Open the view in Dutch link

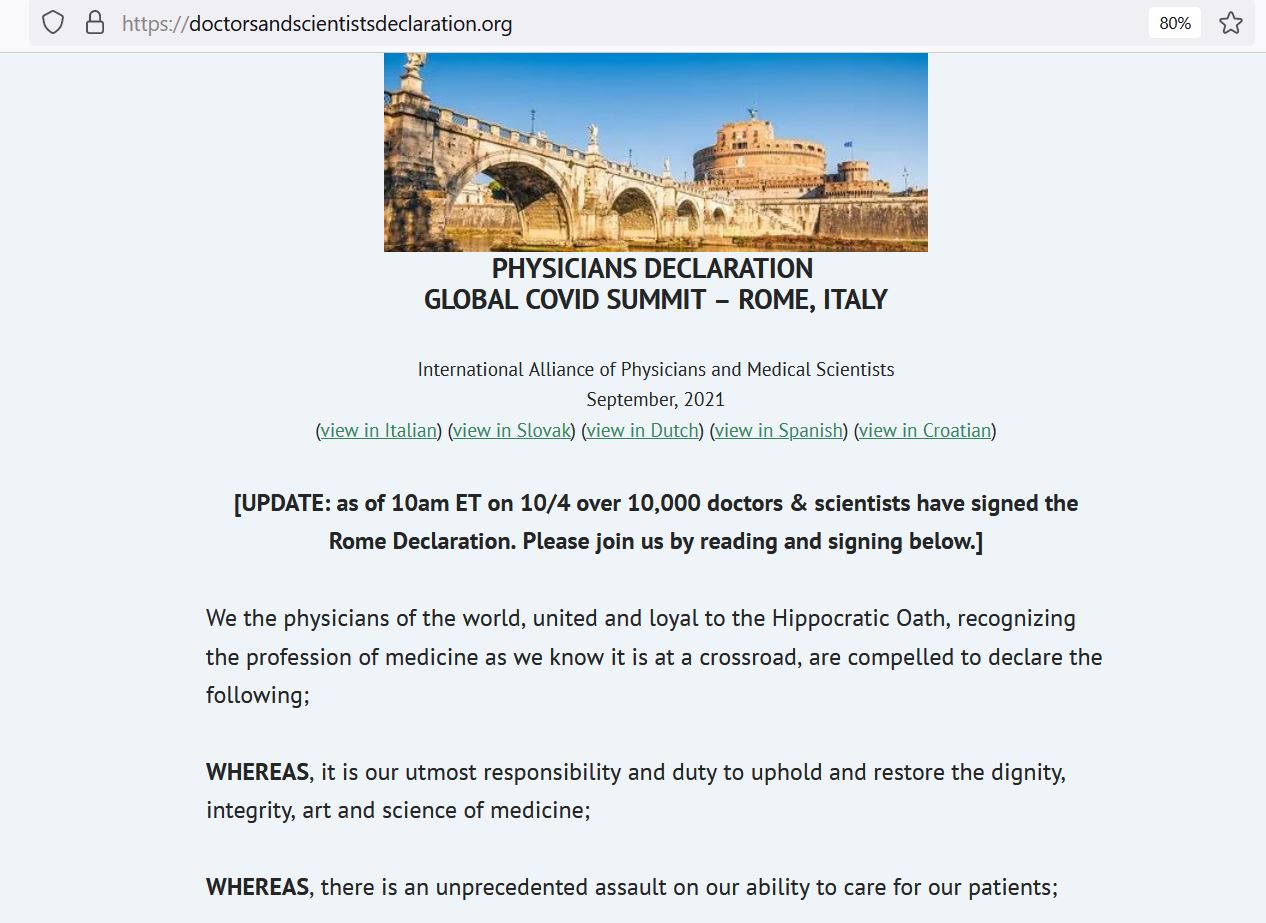click(x=642, y=431)
